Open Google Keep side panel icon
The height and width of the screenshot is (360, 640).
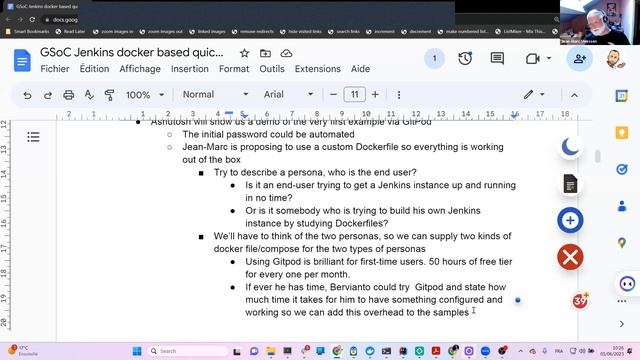[x=622, y=133]
